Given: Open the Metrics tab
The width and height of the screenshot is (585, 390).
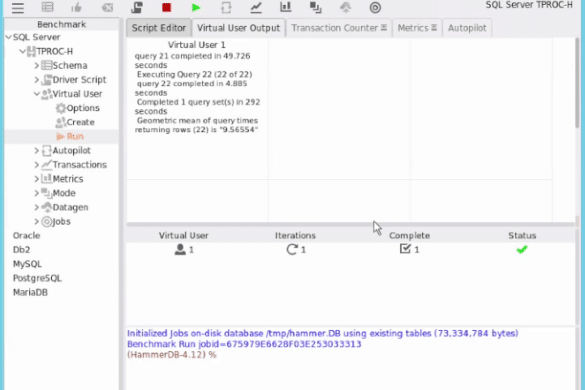Looking at the screenshot, I should (x=417, y=28).
